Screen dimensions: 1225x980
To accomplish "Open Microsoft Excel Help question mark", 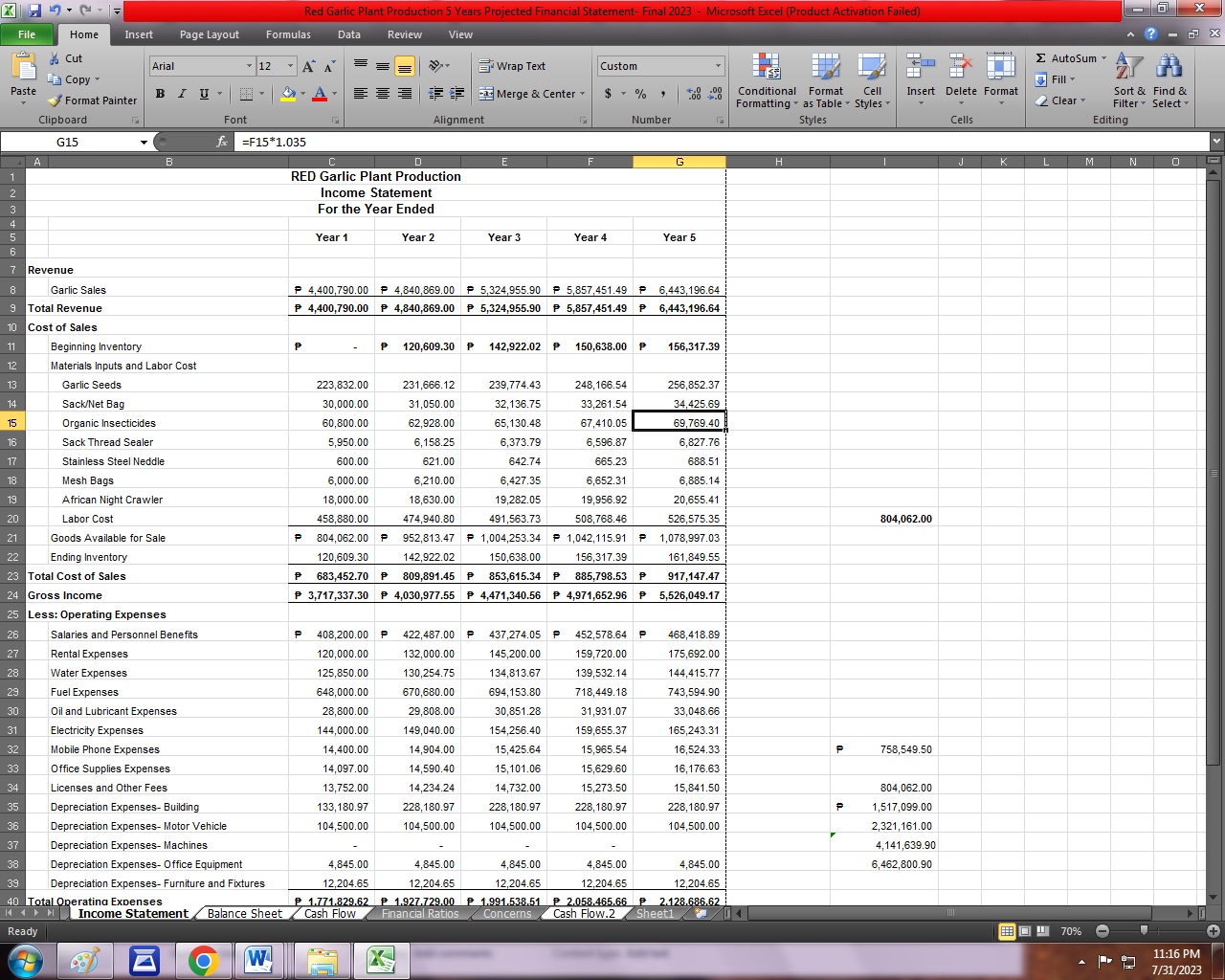I will (x=1151, y=34).
